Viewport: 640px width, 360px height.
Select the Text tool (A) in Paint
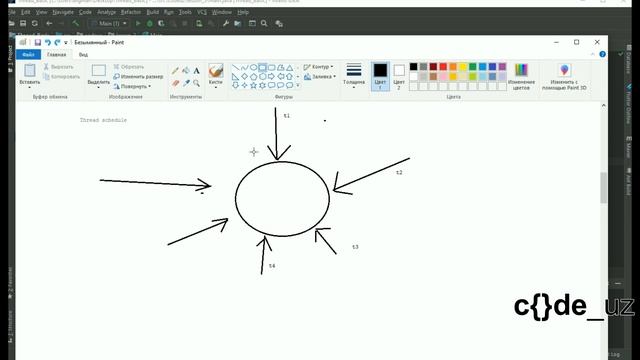click(x=196, y=71)
